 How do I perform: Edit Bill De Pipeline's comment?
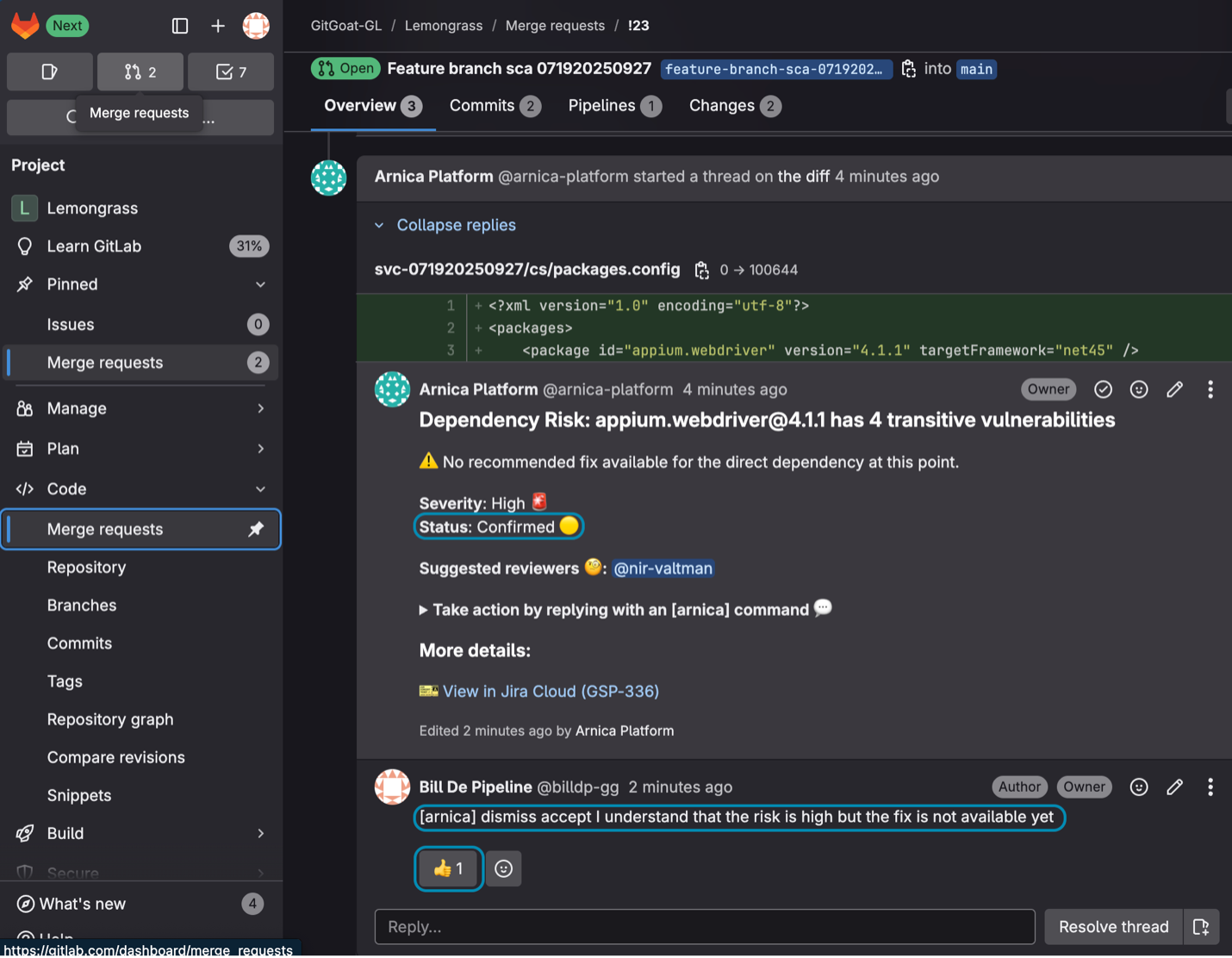click(x=1174, y=787)
